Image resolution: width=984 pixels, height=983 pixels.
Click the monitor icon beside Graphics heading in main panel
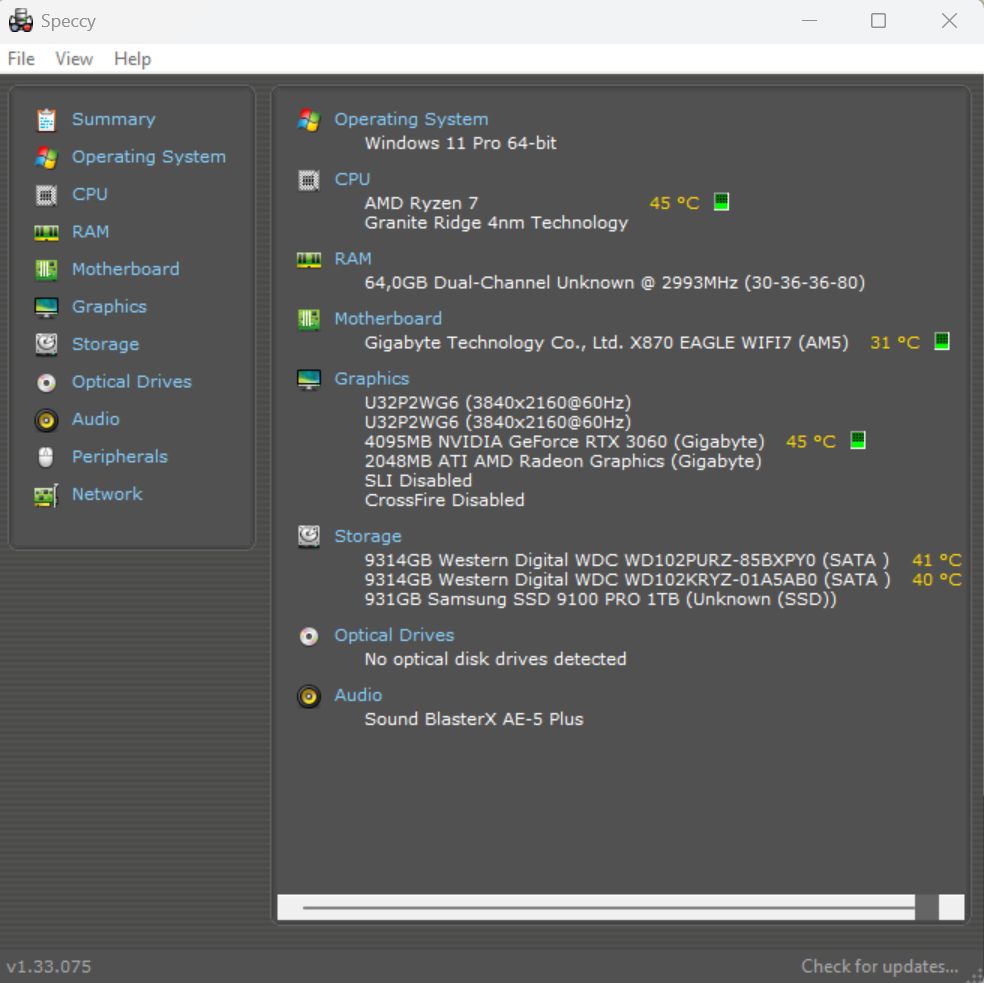tap(309, 379)
